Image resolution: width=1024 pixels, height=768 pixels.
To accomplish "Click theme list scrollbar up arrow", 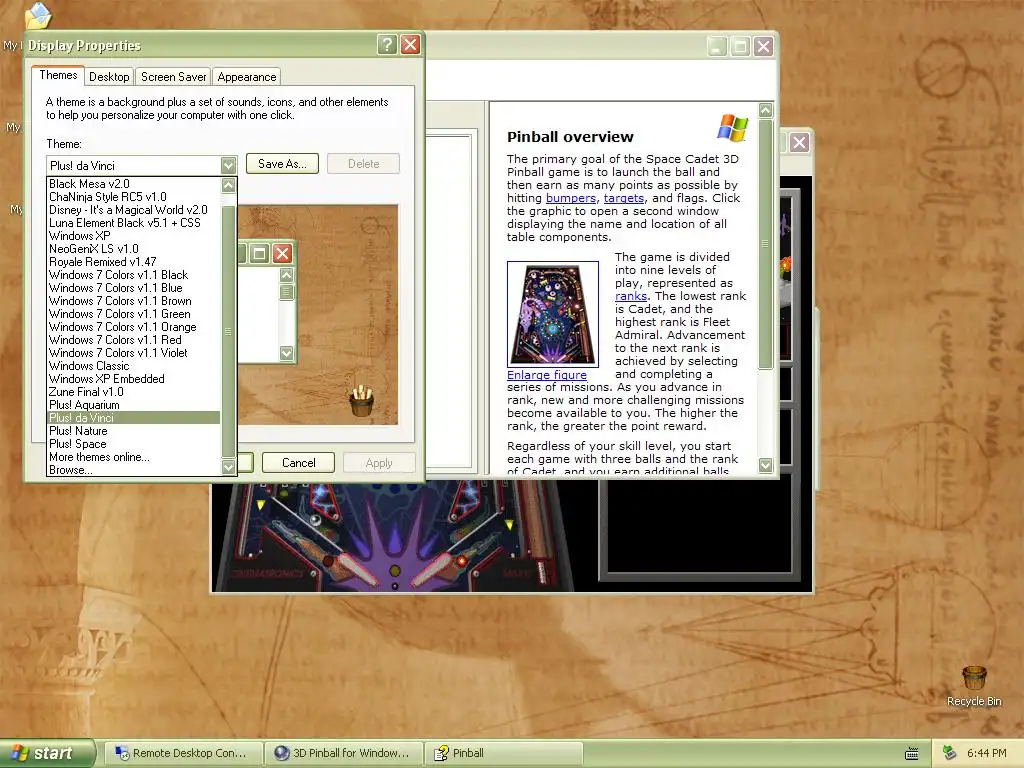I will 228,185.
